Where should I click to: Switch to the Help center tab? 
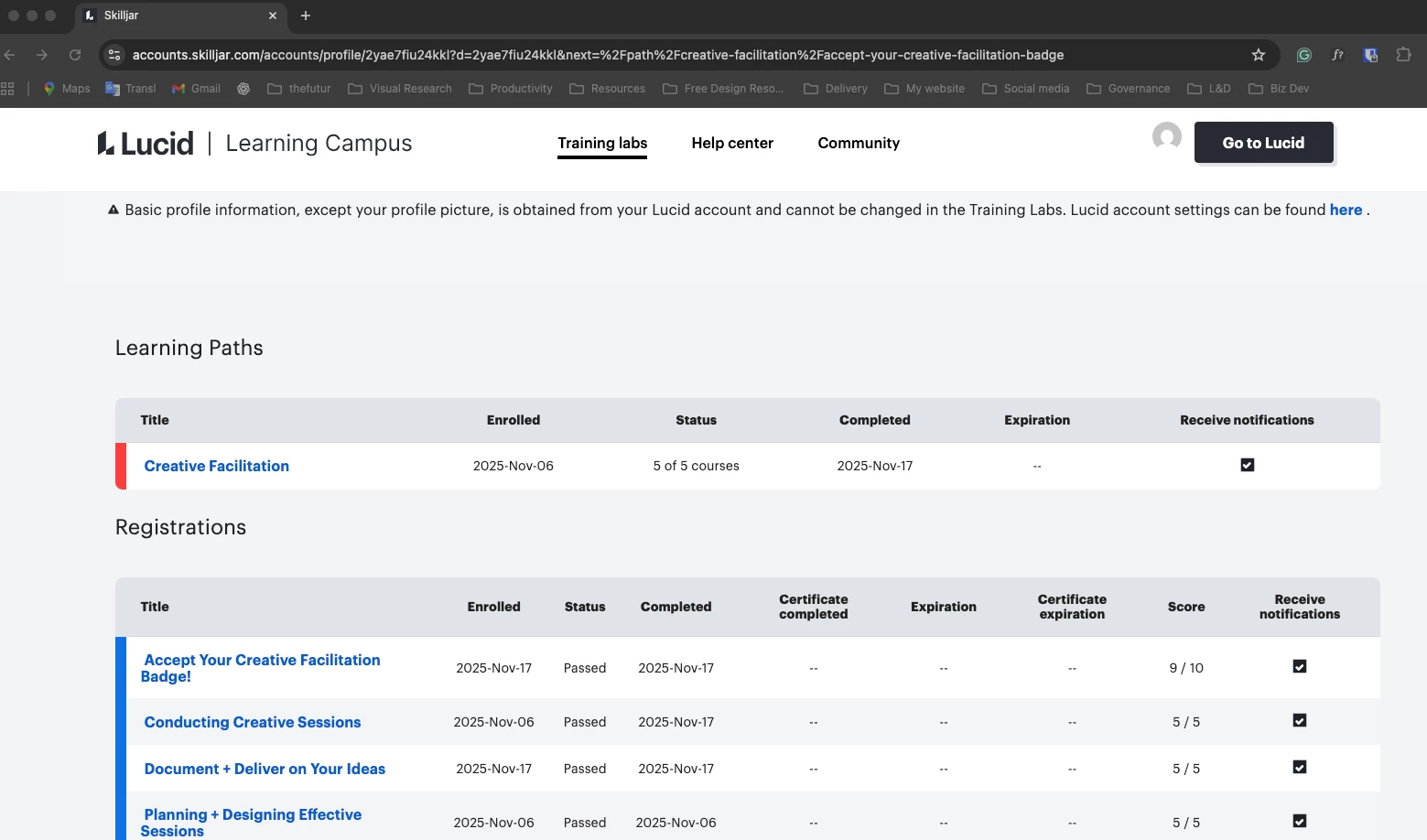click(732, 143)
